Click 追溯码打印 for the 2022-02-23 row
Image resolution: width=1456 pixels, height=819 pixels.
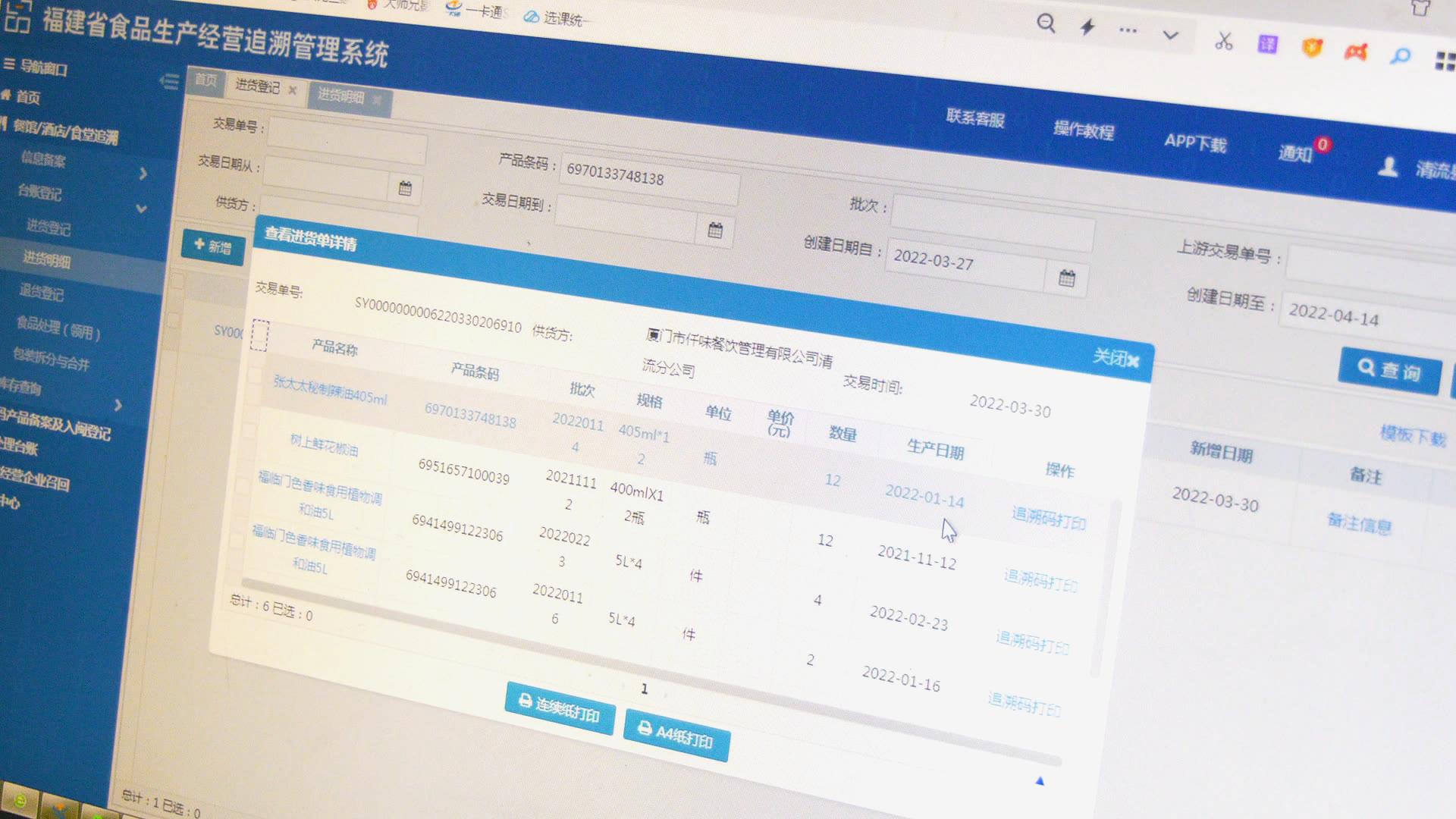1032,643
